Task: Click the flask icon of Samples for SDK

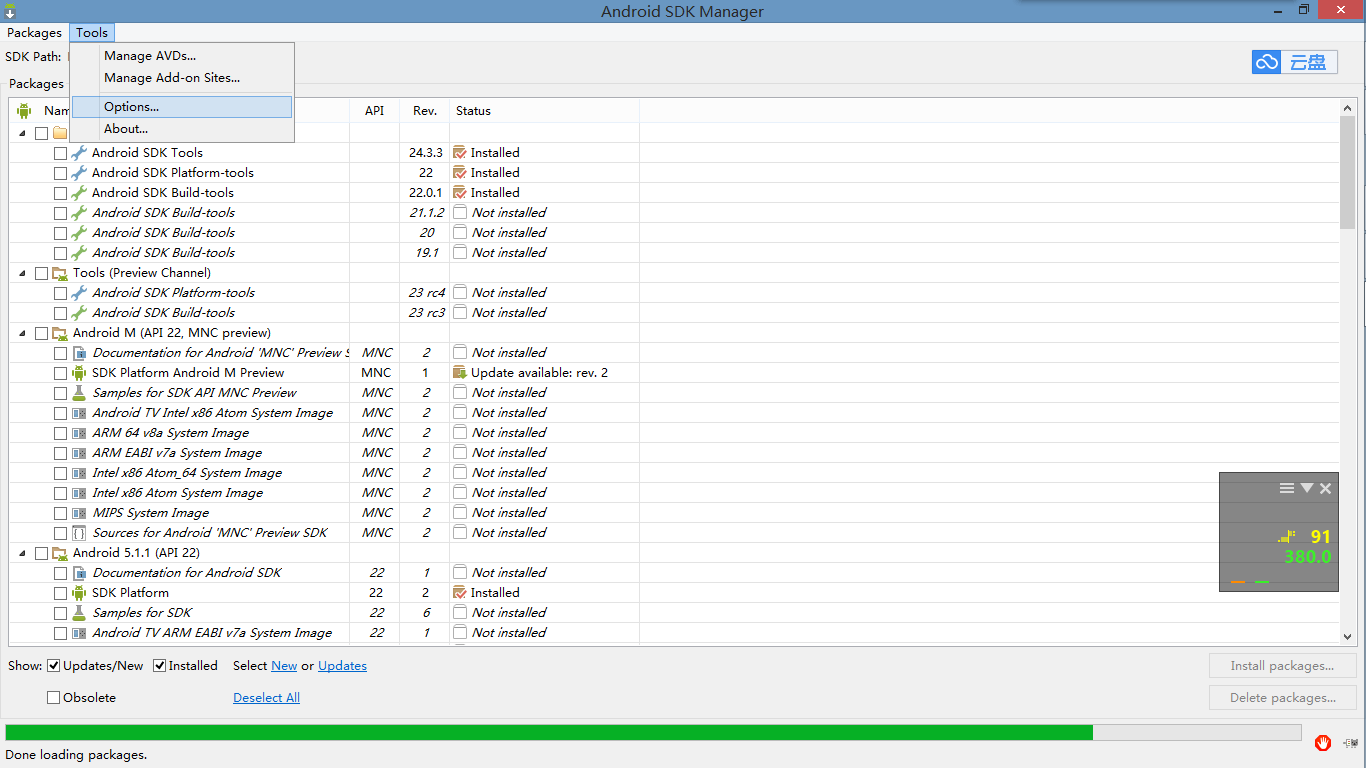Action: 79,613
